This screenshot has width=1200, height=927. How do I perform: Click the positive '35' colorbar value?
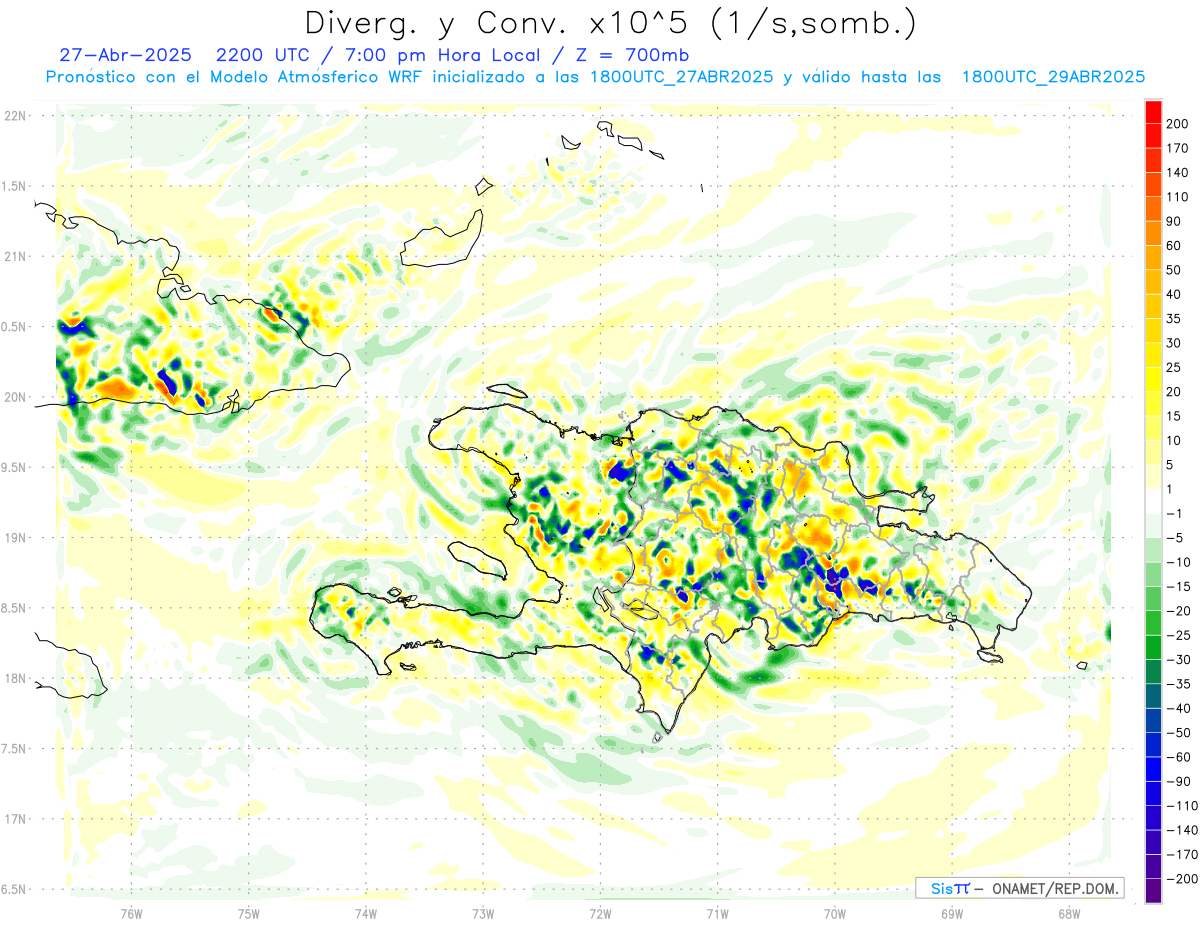[x=1175, y=319]
